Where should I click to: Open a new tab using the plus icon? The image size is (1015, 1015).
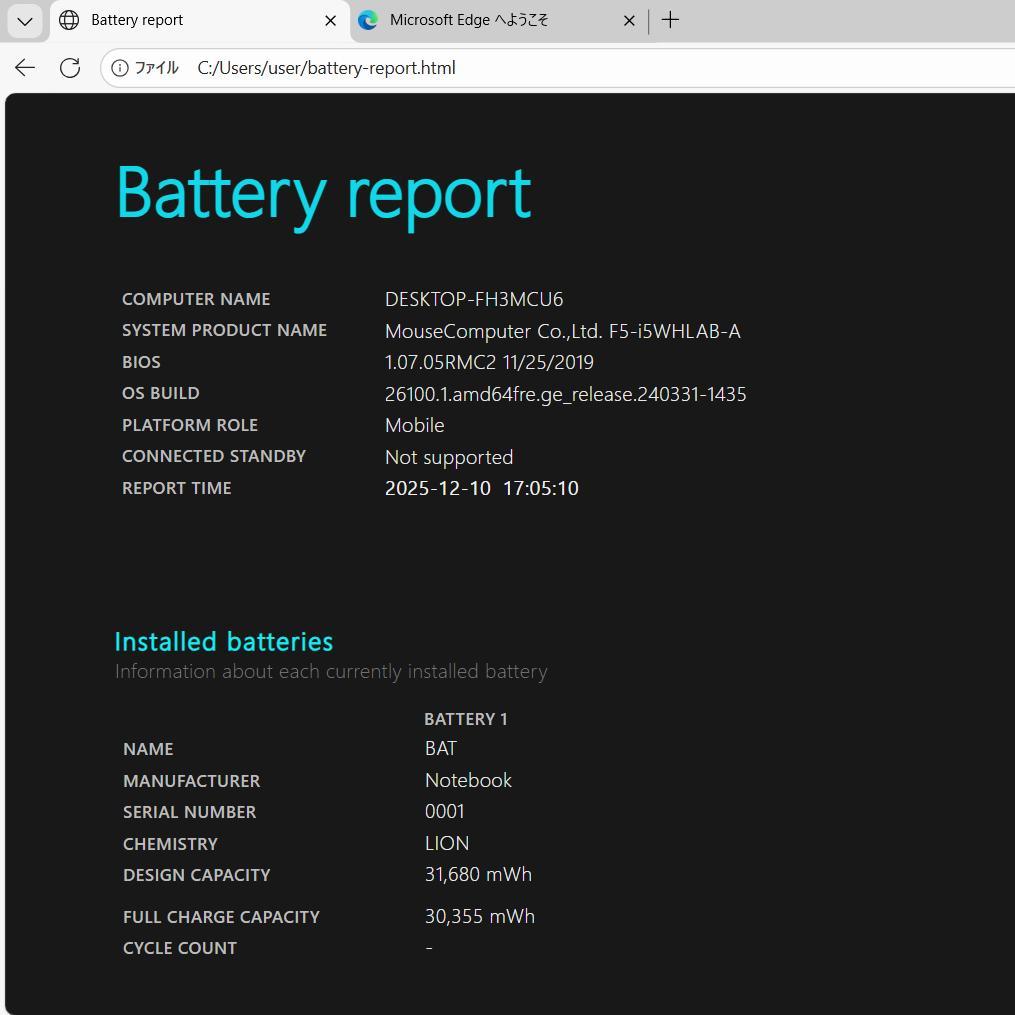(x=670, y=19)
